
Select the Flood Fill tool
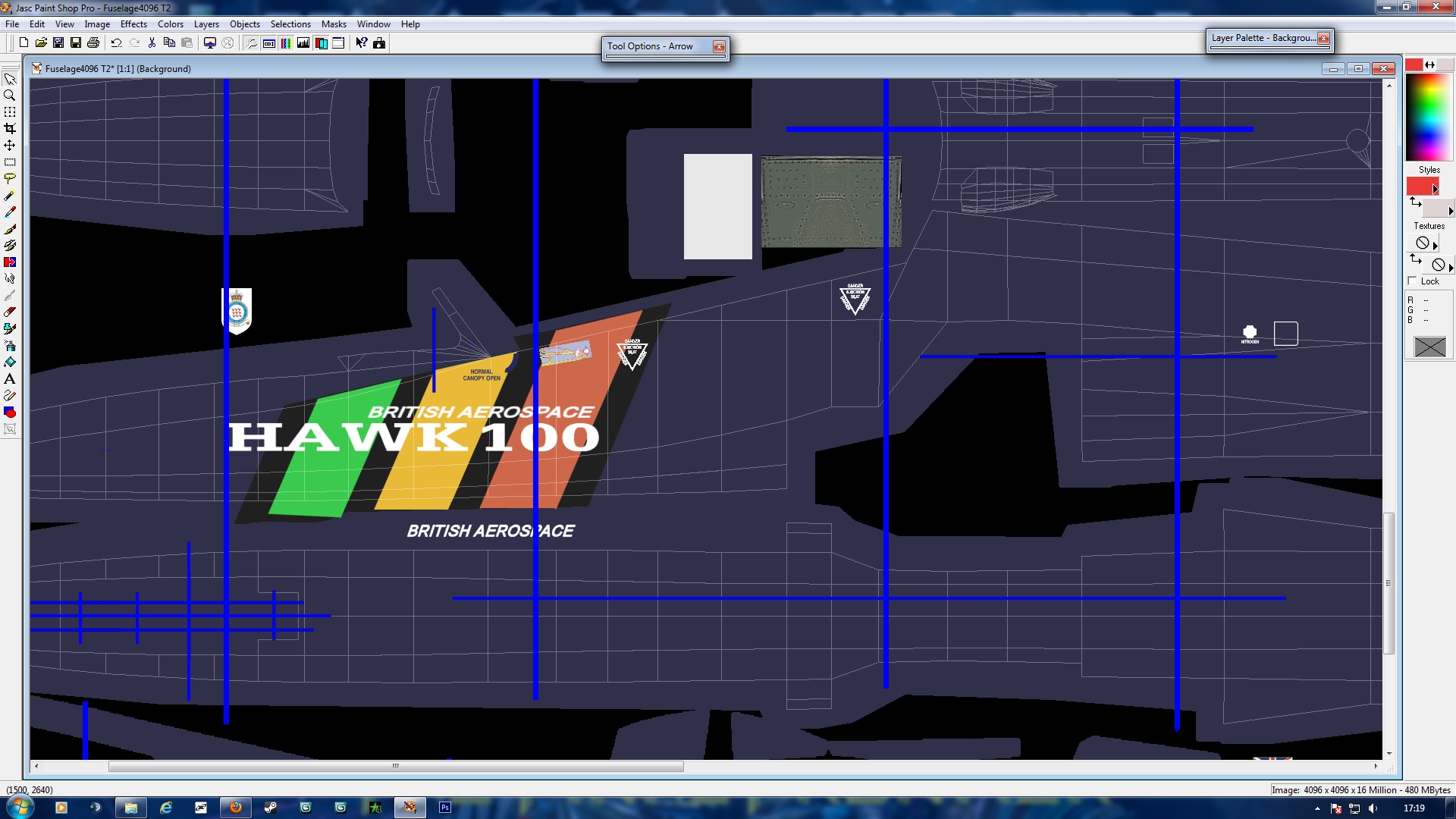(10, 362)
